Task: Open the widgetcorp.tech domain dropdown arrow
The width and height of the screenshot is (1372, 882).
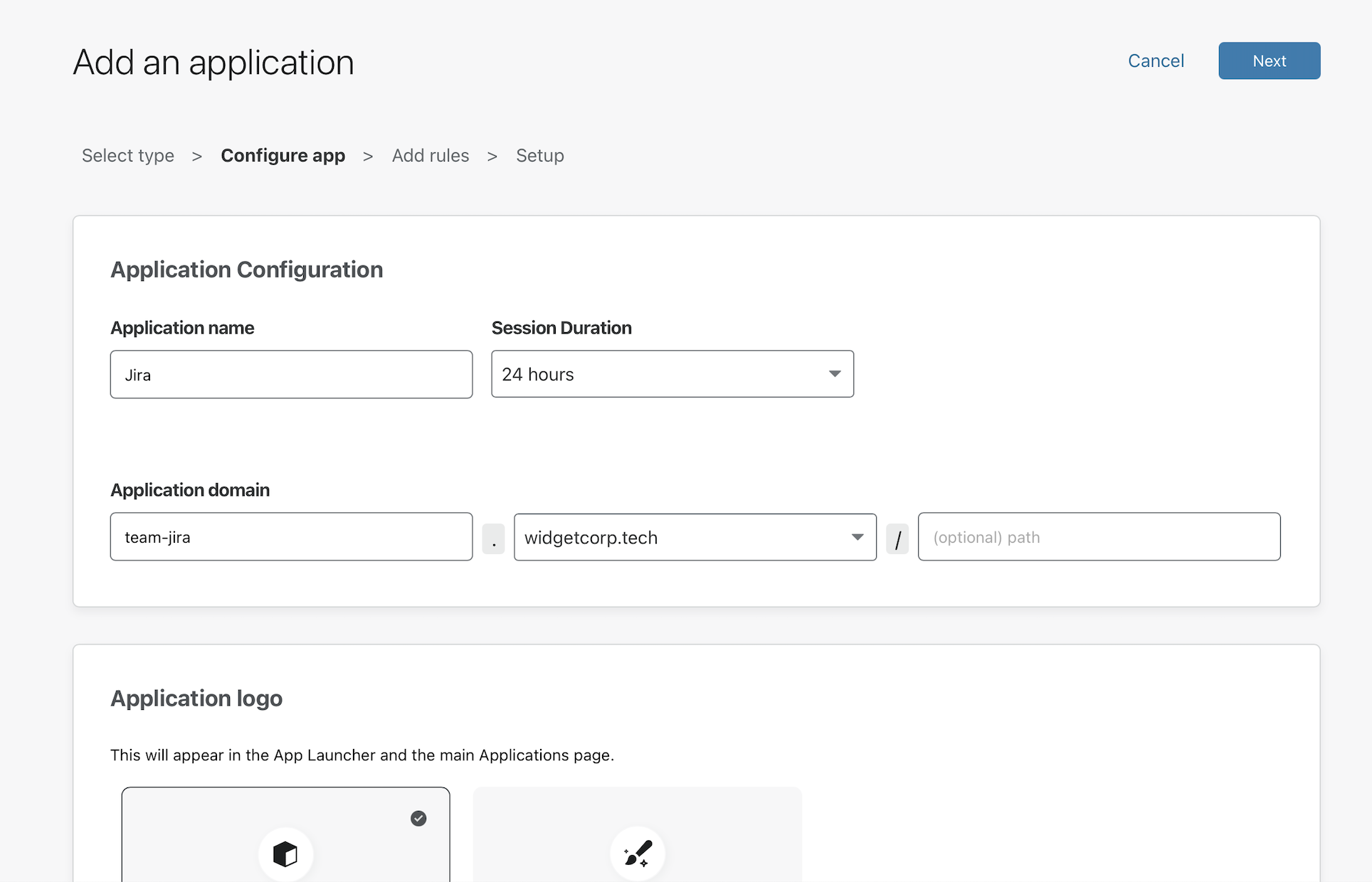Action: coord(857,538)
